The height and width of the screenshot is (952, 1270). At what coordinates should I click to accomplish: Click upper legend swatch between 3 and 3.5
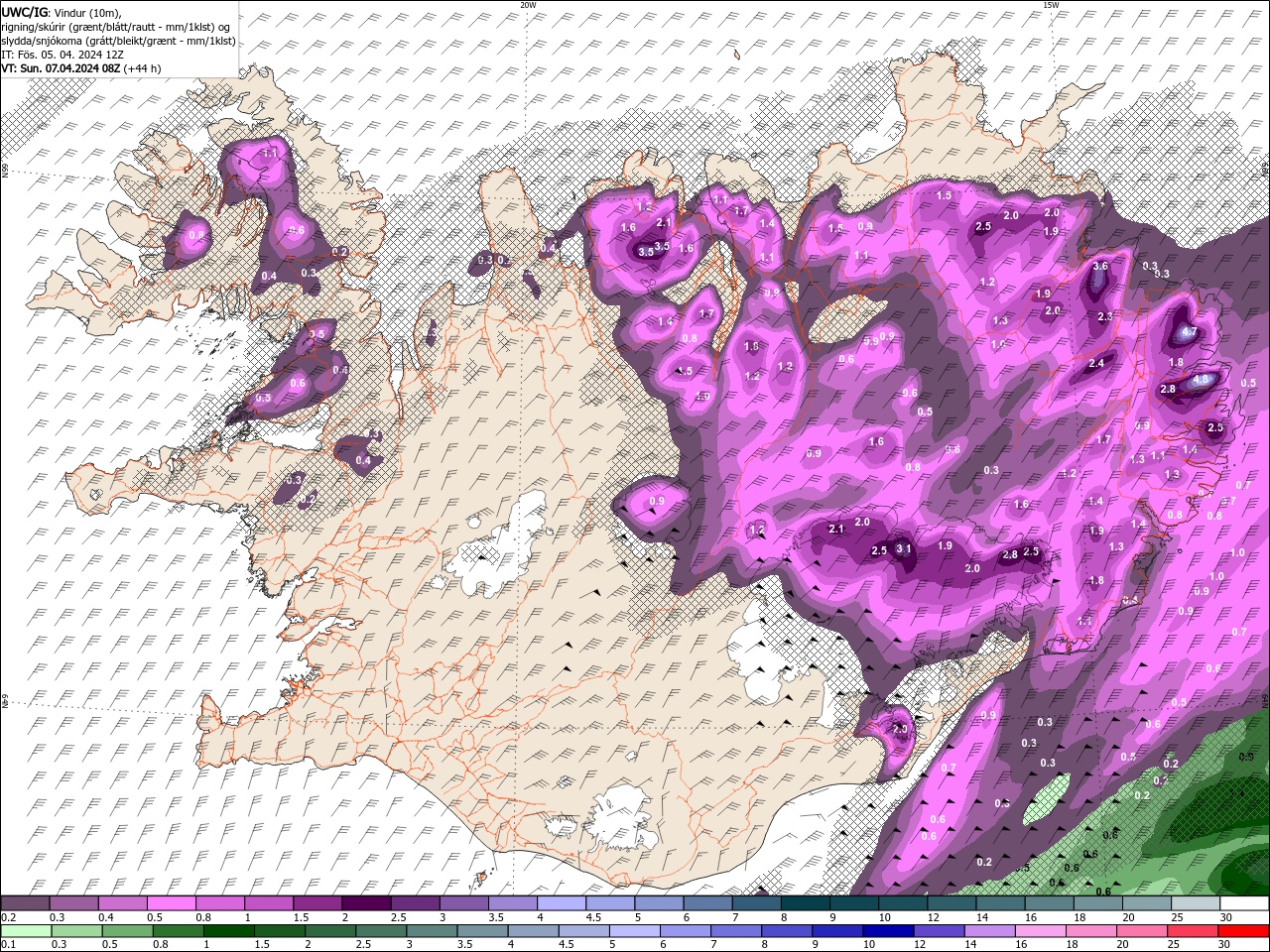coord(462,903)
